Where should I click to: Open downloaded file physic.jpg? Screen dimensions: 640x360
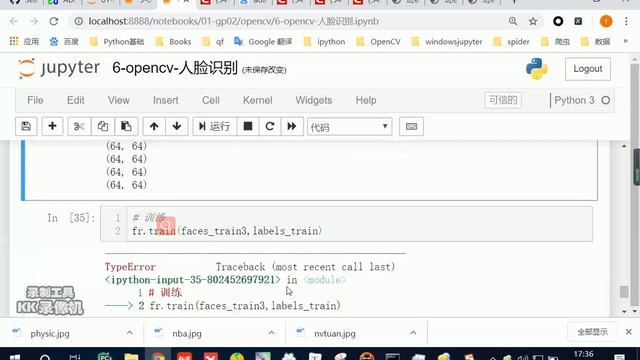(x=50, y=333)
